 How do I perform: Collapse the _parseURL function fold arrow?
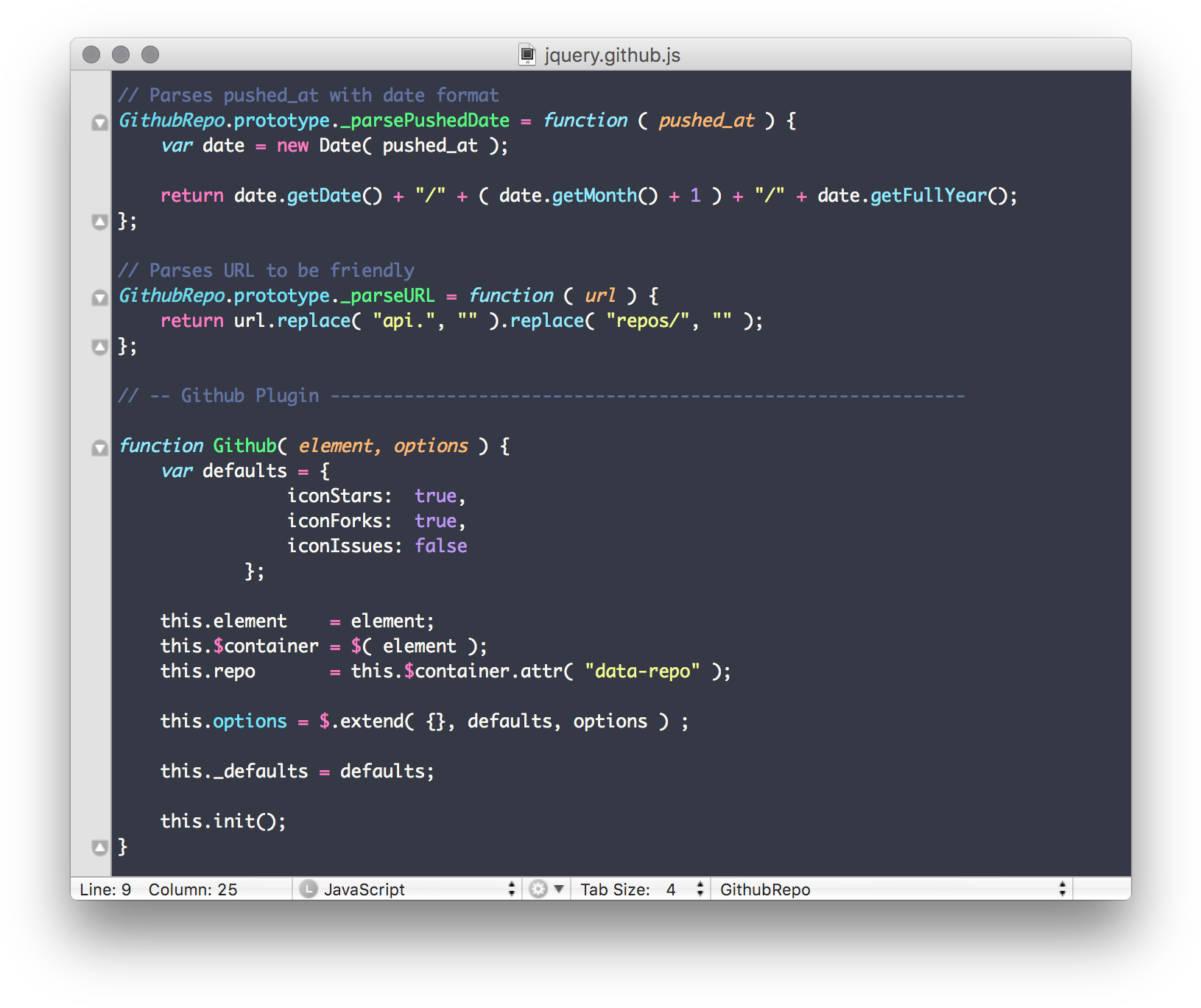click(99, 297)
